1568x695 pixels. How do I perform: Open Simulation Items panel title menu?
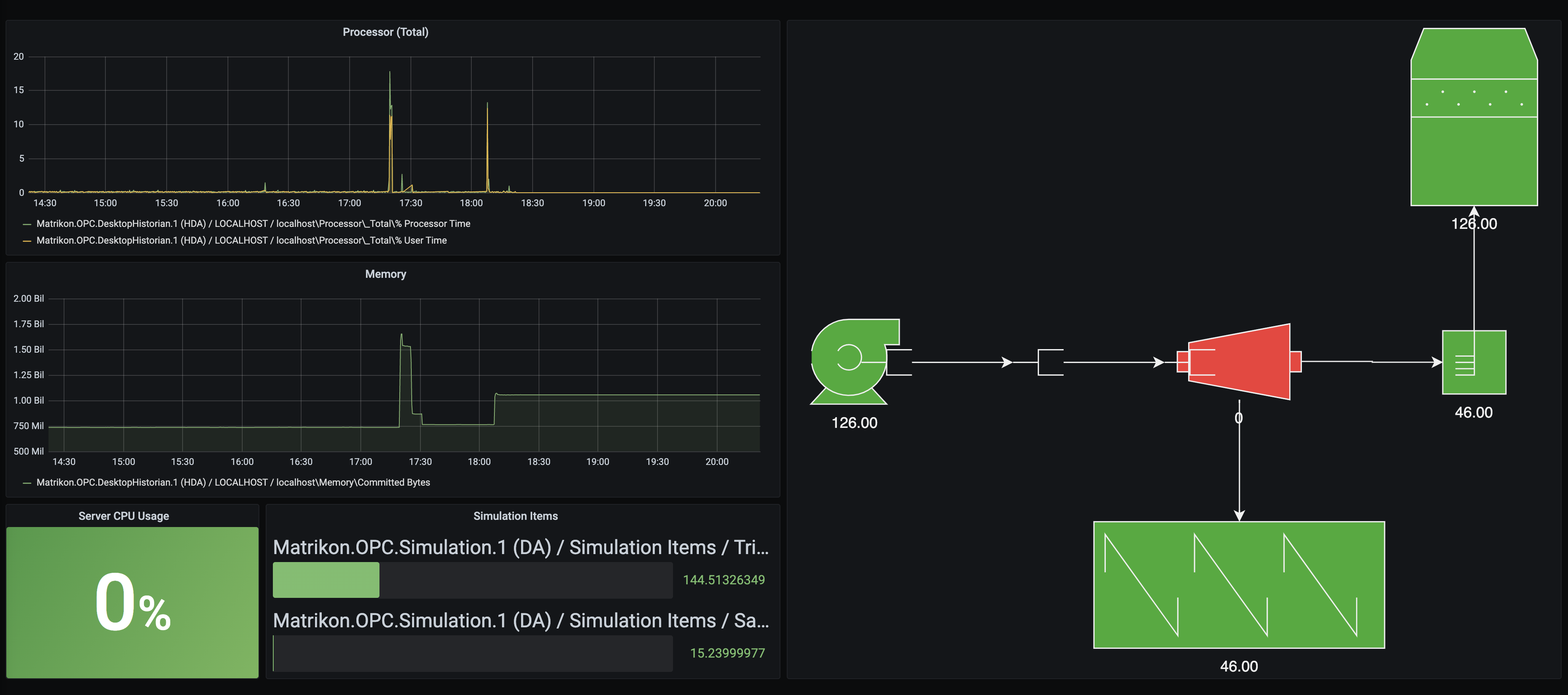point(515,516)
